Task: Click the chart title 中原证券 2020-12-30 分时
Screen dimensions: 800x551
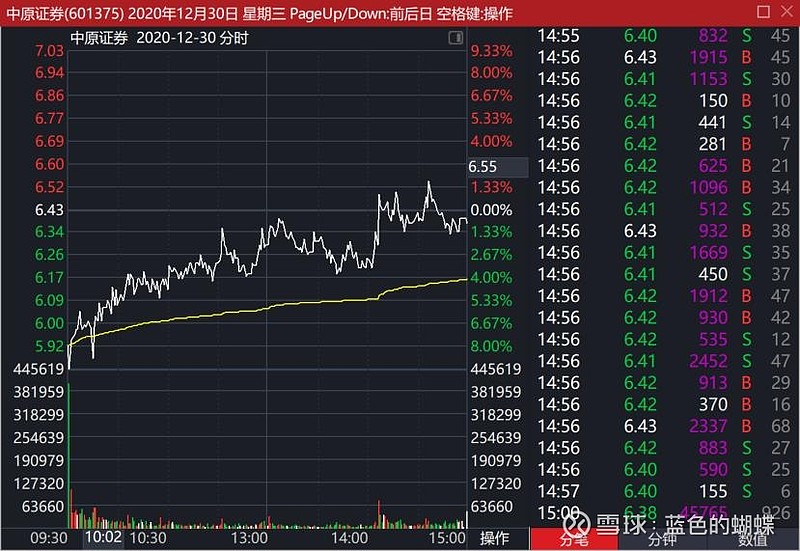Action: tap(159, 38)
